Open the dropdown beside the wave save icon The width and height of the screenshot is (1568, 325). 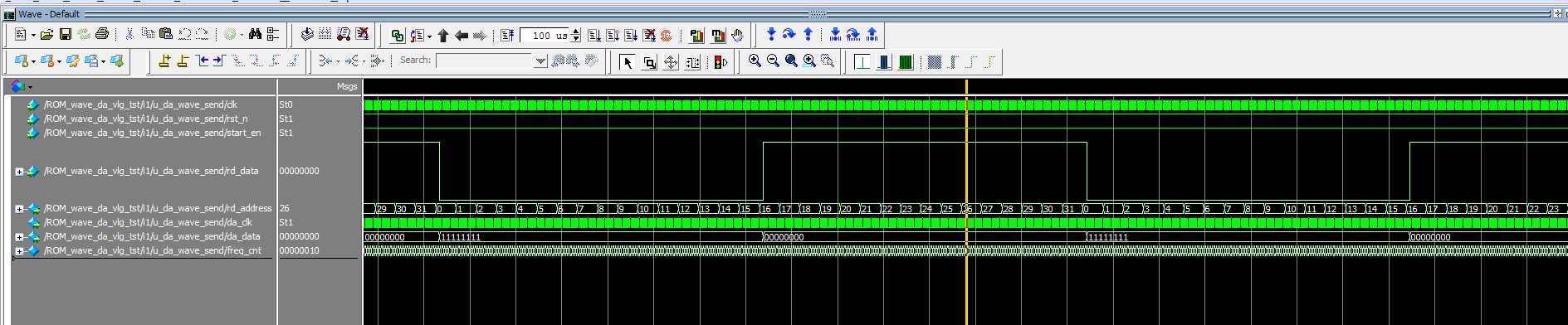pos(103,62)
